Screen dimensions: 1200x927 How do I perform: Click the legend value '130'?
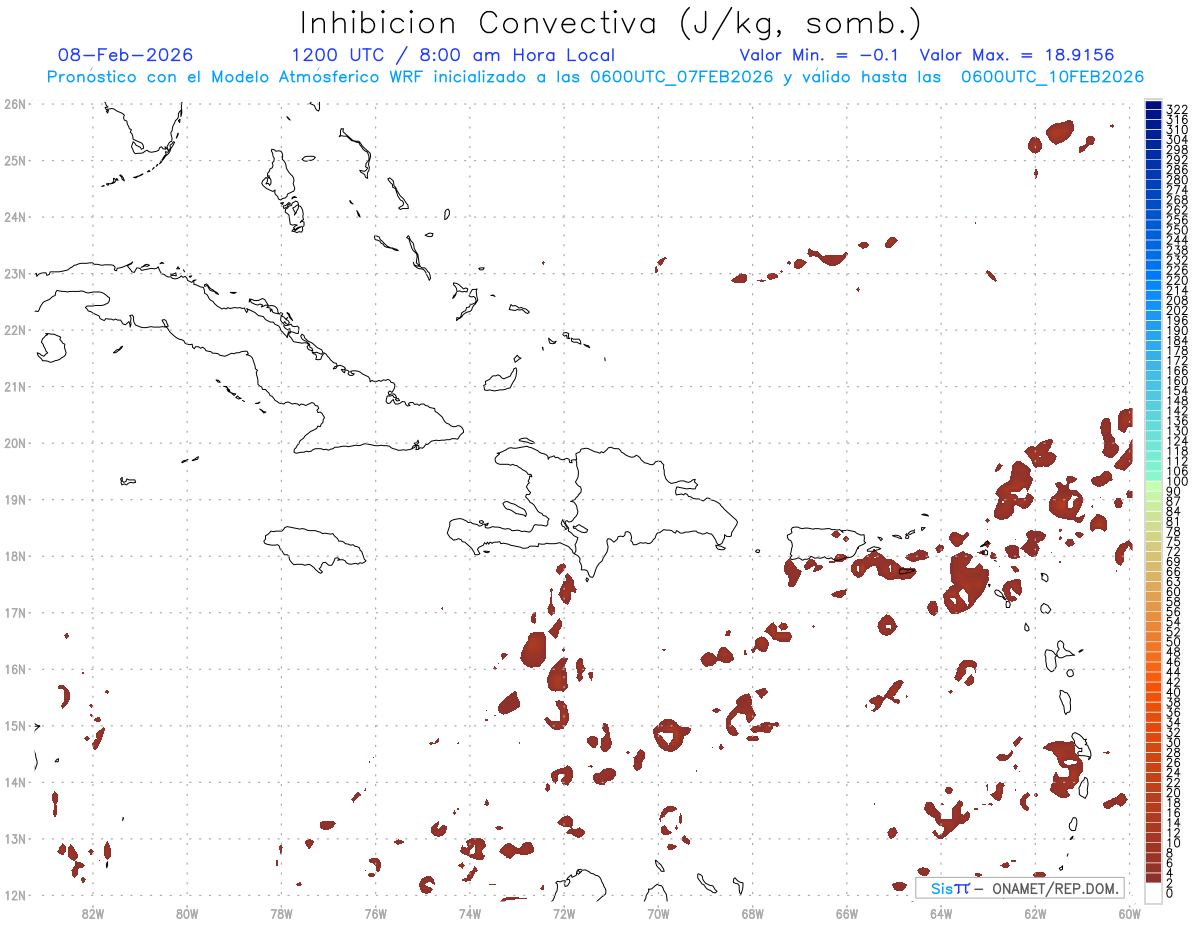(1176, 431)
